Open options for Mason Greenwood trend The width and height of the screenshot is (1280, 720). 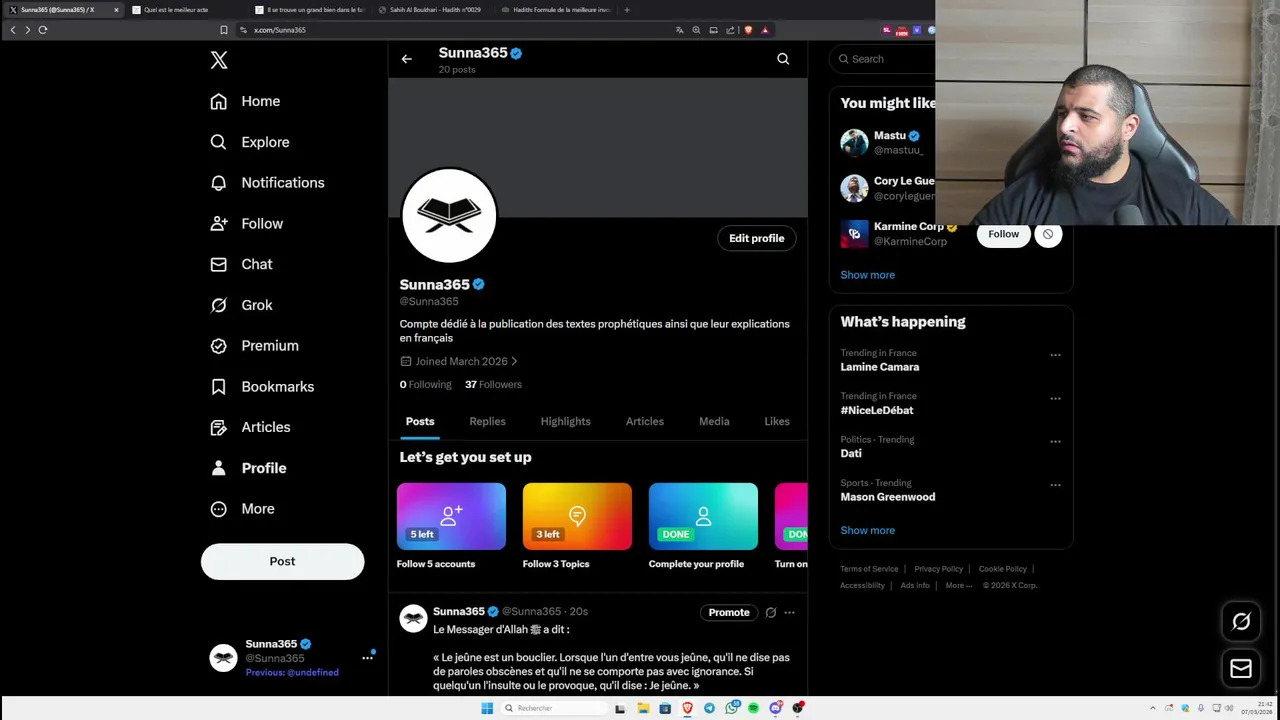1055,485
